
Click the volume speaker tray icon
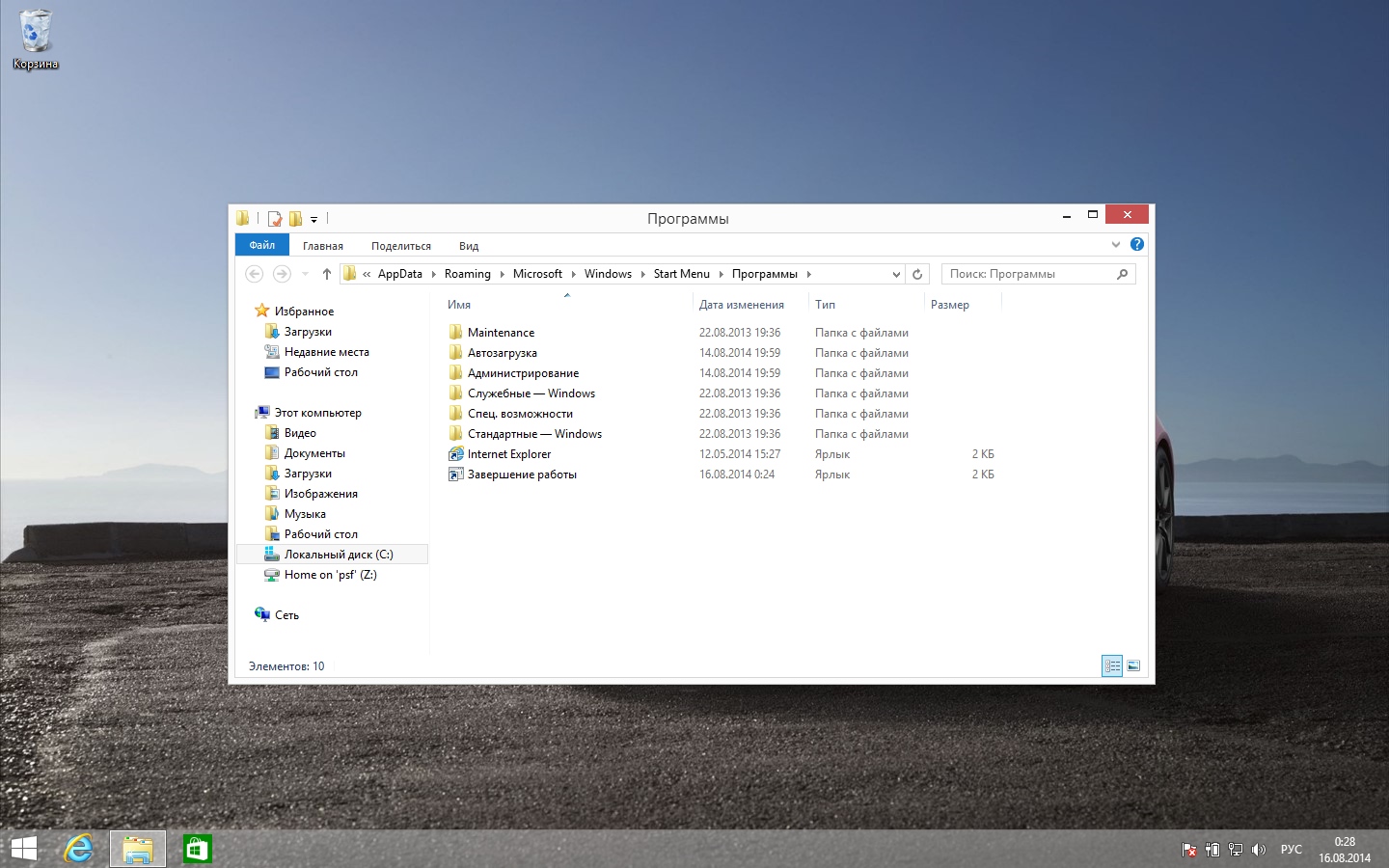[1258, 850]
